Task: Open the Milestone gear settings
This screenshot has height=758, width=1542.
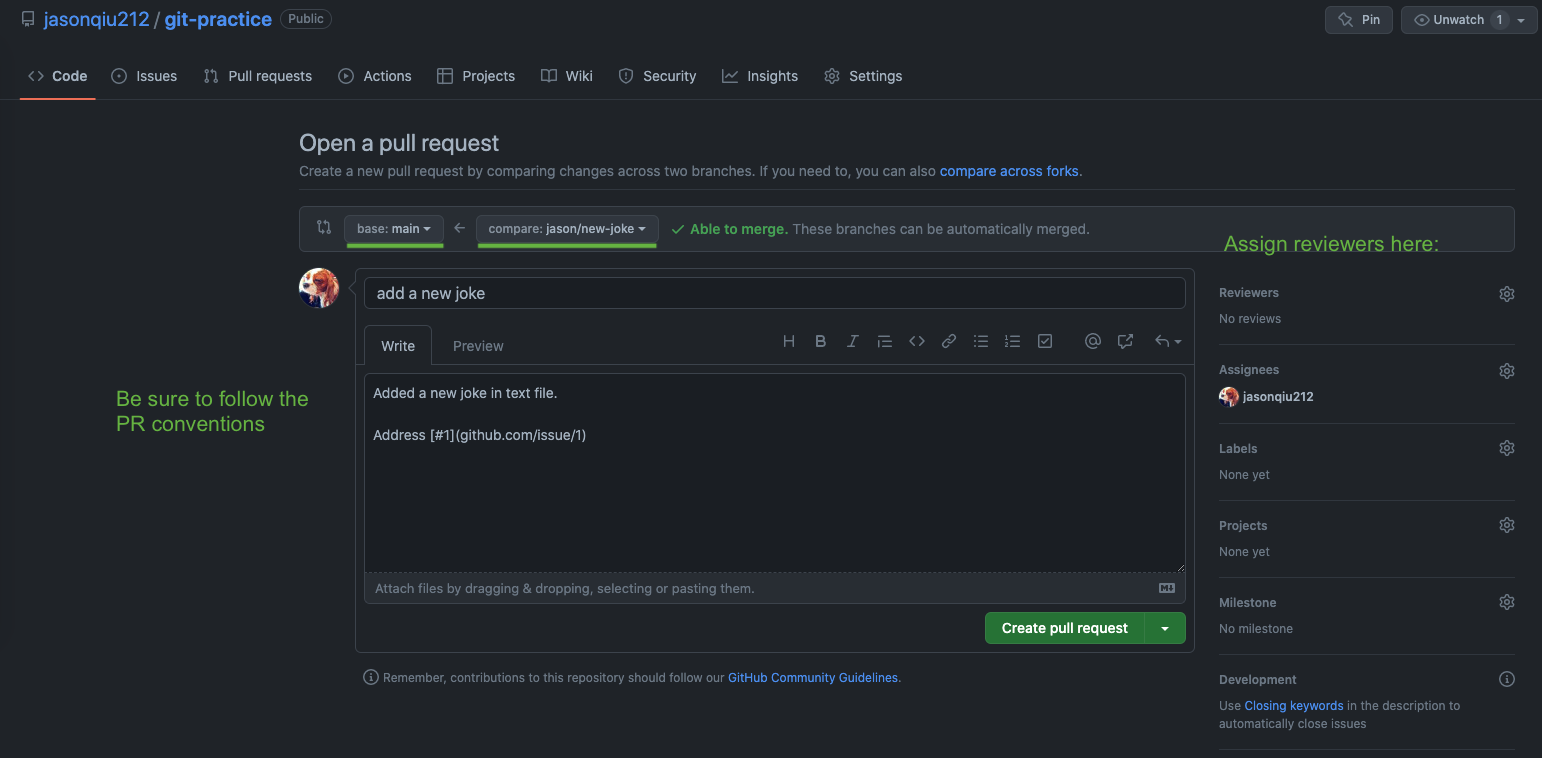Action: pos(1507,602)
